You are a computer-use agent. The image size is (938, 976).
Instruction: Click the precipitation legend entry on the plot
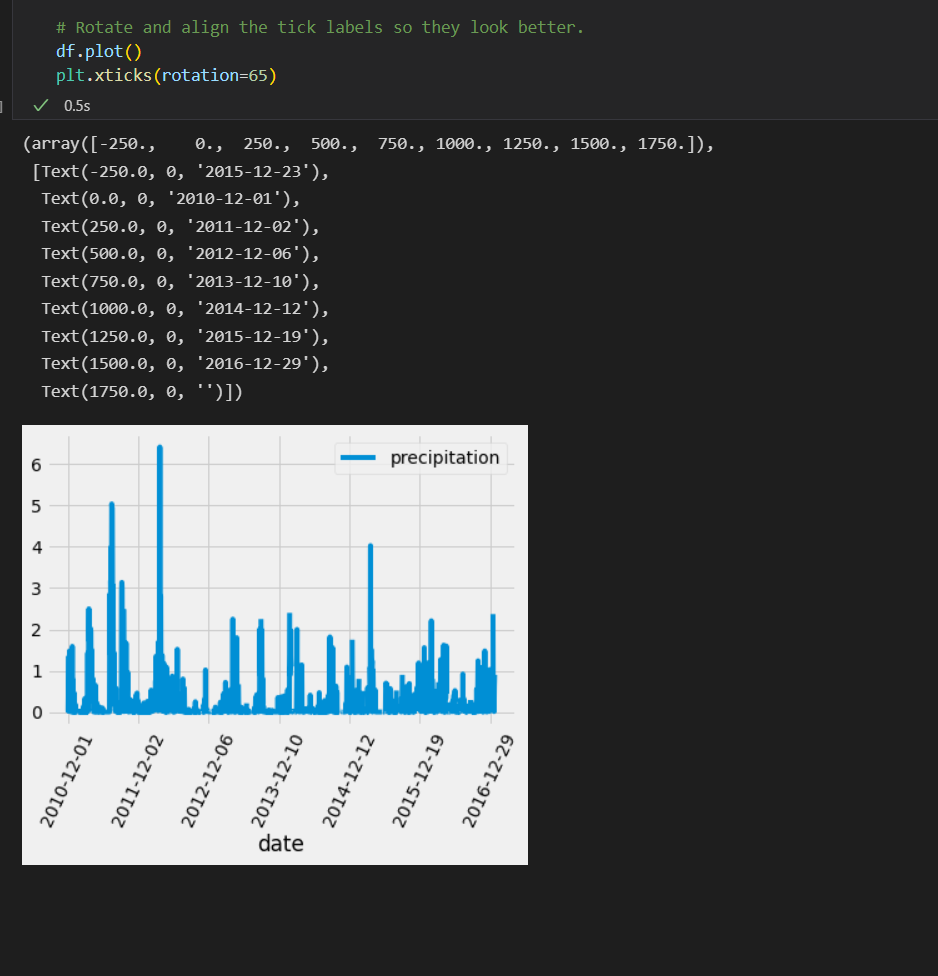click(x=444, y=457)
